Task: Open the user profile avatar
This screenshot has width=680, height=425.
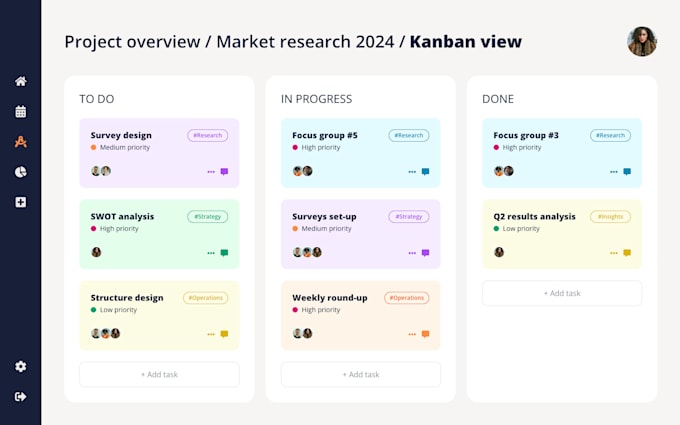Action: pos(642,42)
